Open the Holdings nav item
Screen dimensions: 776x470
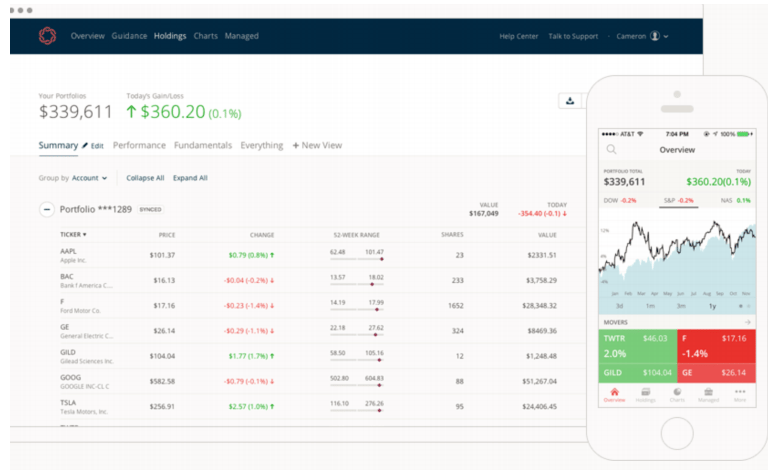click(x=170, y=36)
